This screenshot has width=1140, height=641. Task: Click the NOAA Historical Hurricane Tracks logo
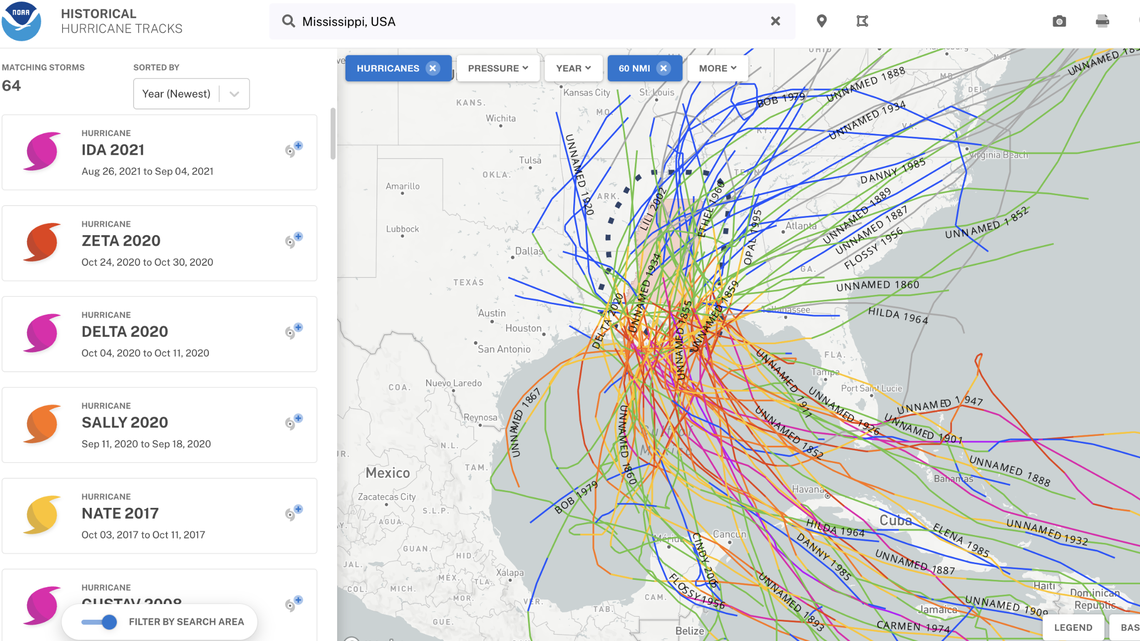point(22,19)
